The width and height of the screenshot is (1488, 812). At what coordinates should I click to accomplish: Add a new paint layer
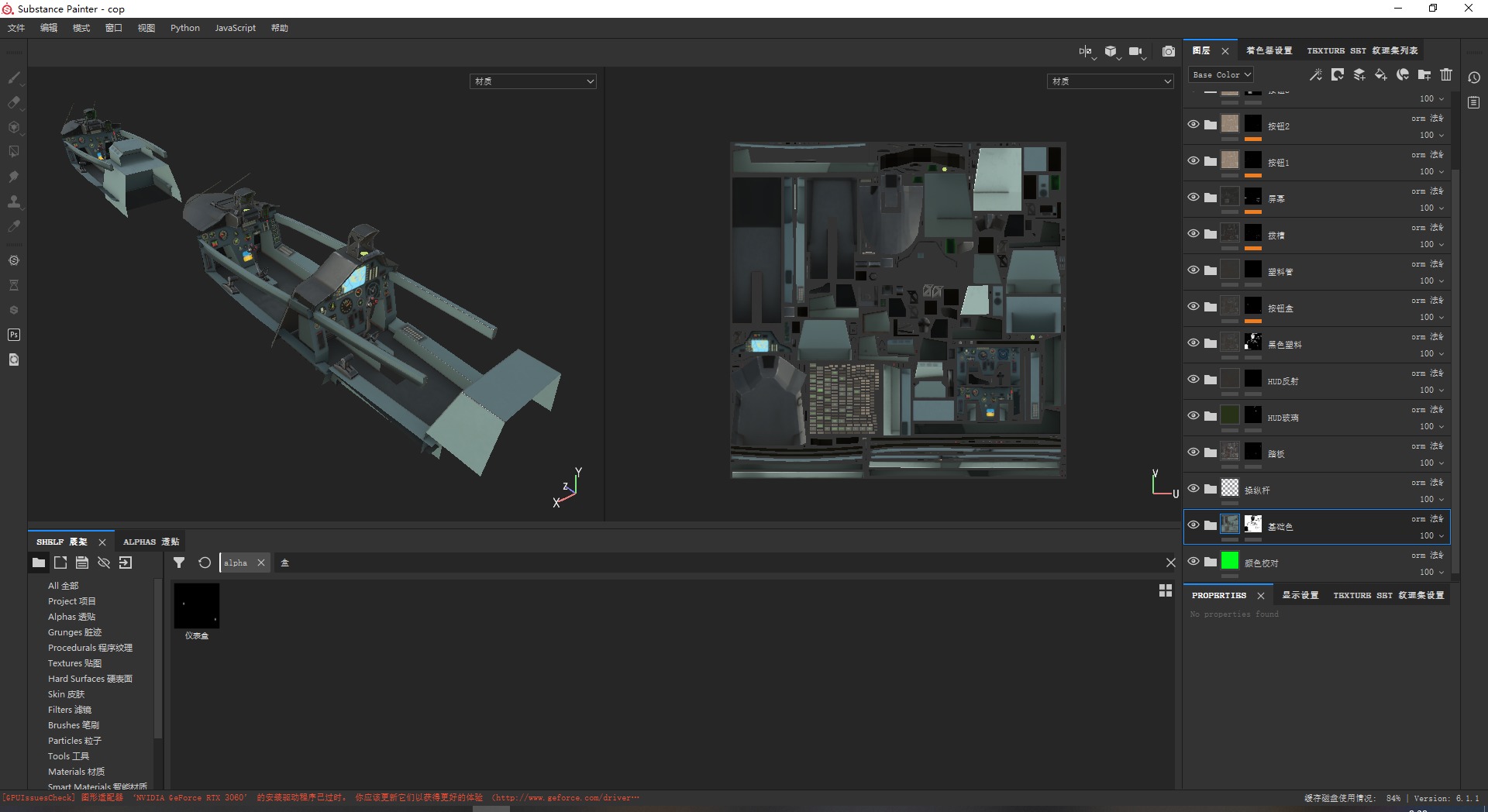pos(1359,74)
